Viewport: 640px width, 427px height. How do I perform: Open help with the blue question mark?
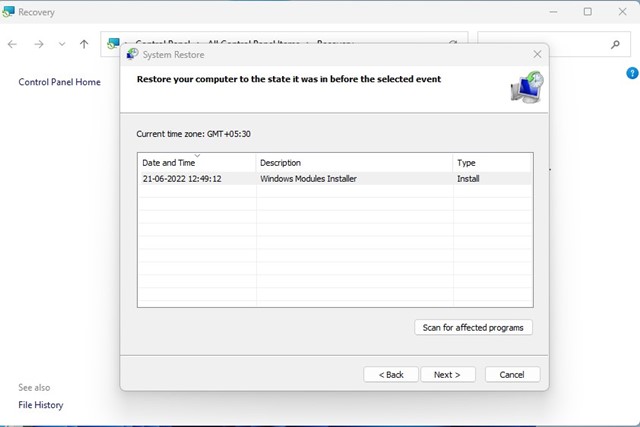632,73
